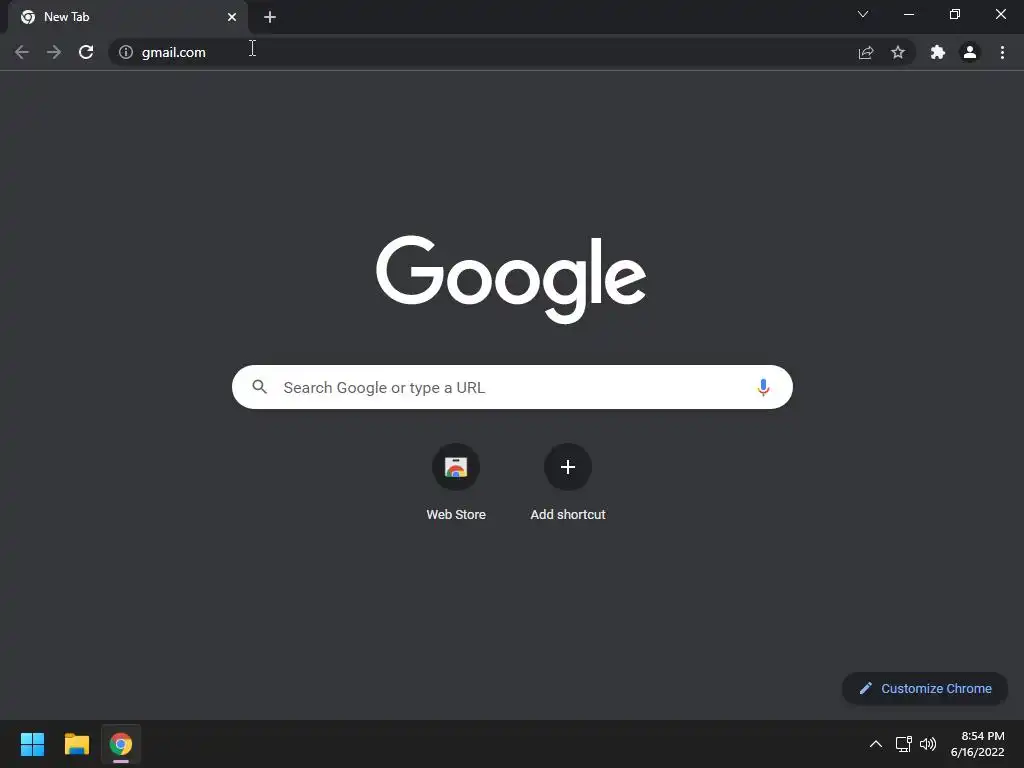This screenshot has height=768, width=1024.
Task: Open the Windows Start menu
Action: [32, 744]
